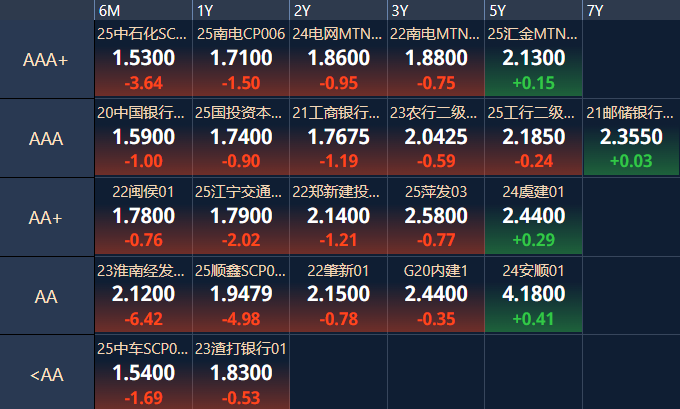Open the G20内建1 bond cell

[436, 295]
